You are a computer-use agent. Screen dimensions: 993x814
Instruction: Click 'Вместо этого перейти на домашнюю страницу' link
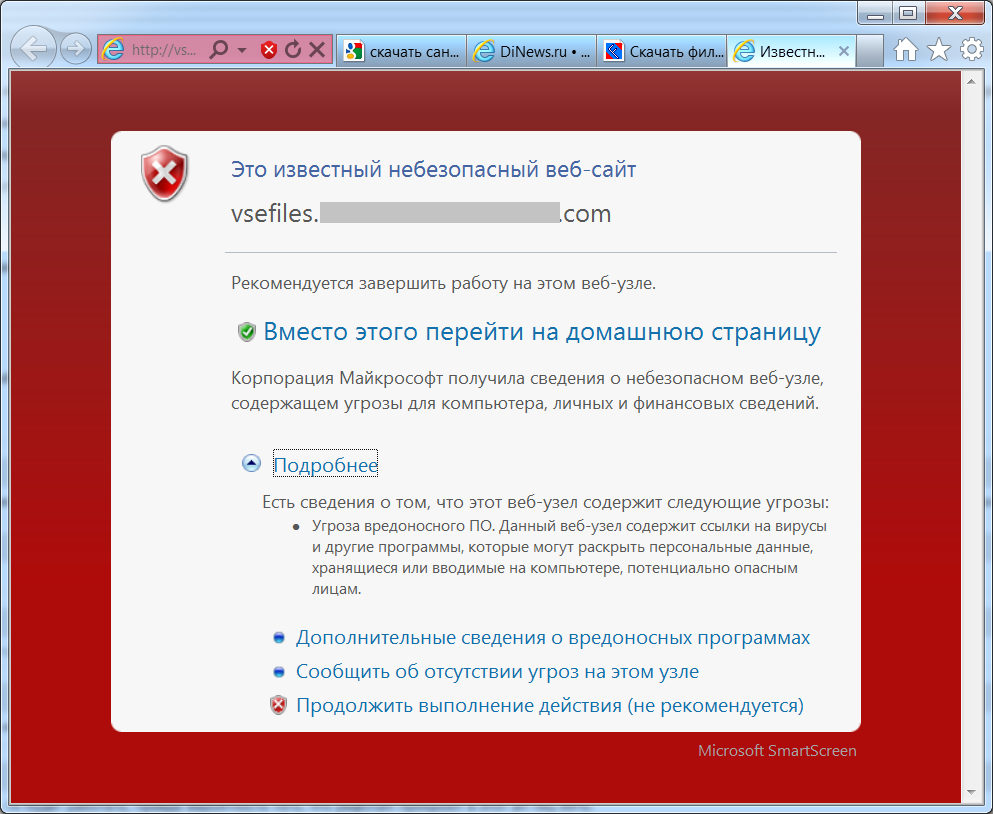[542, 331]
